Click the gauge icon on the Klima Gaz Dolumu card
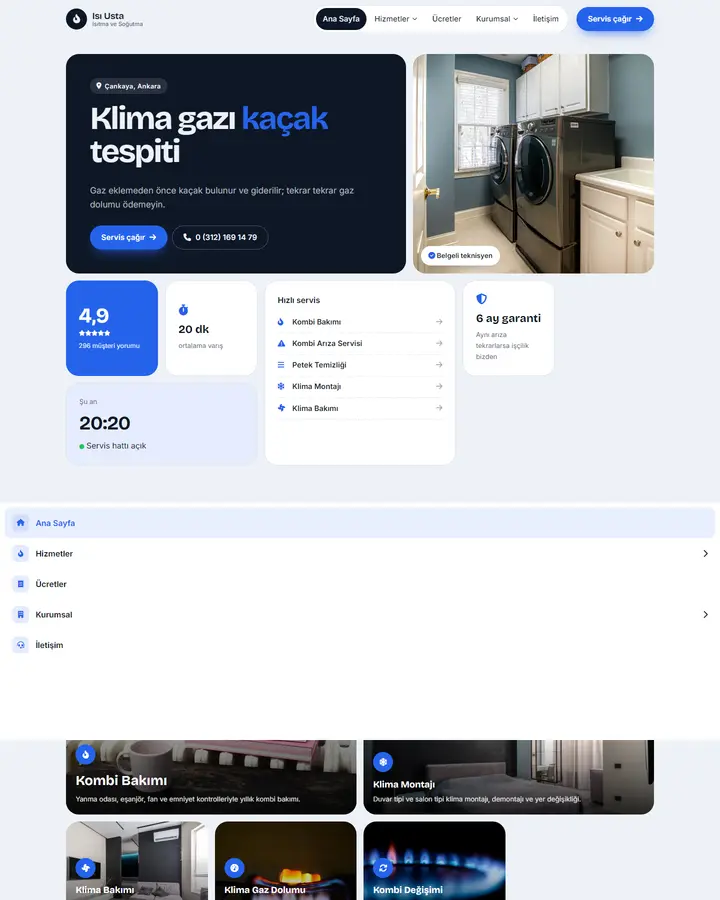This screenshot has width=720, height=900. 234,868
